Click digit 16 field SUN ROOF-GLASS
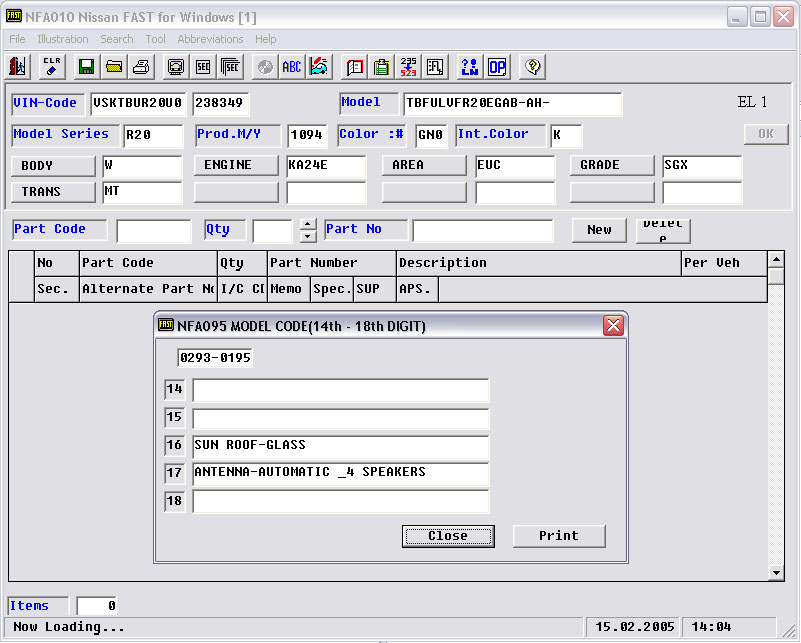 tap(341, 446)
